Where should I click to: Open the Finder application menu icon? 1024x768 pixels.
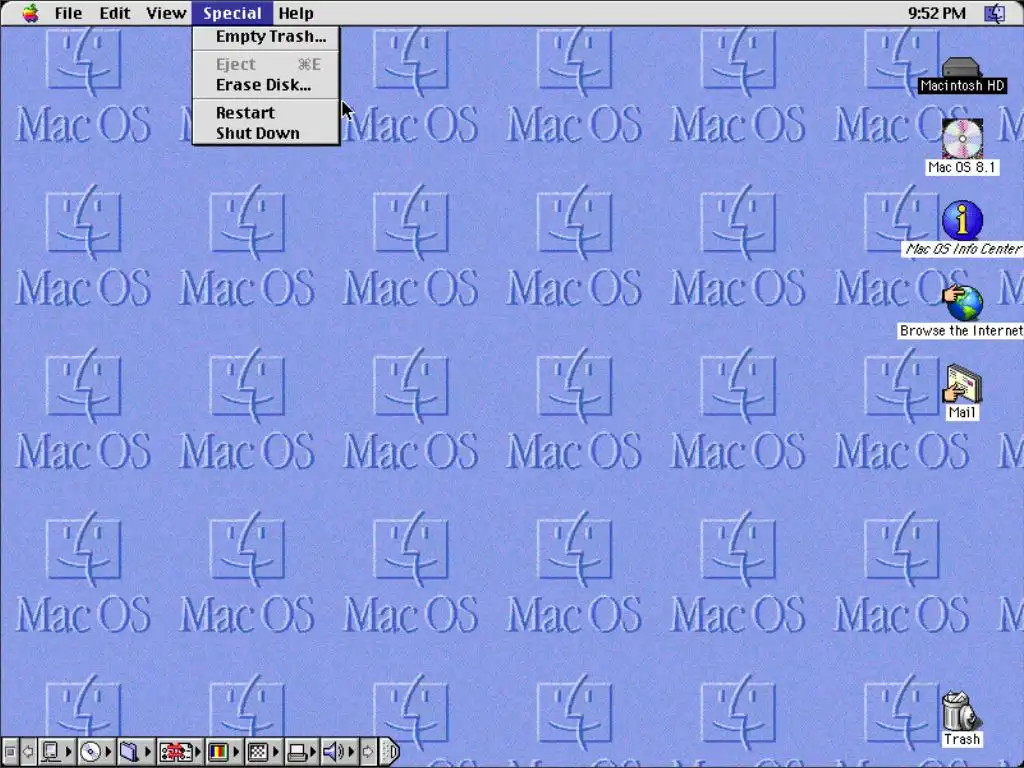click(995, 13)
